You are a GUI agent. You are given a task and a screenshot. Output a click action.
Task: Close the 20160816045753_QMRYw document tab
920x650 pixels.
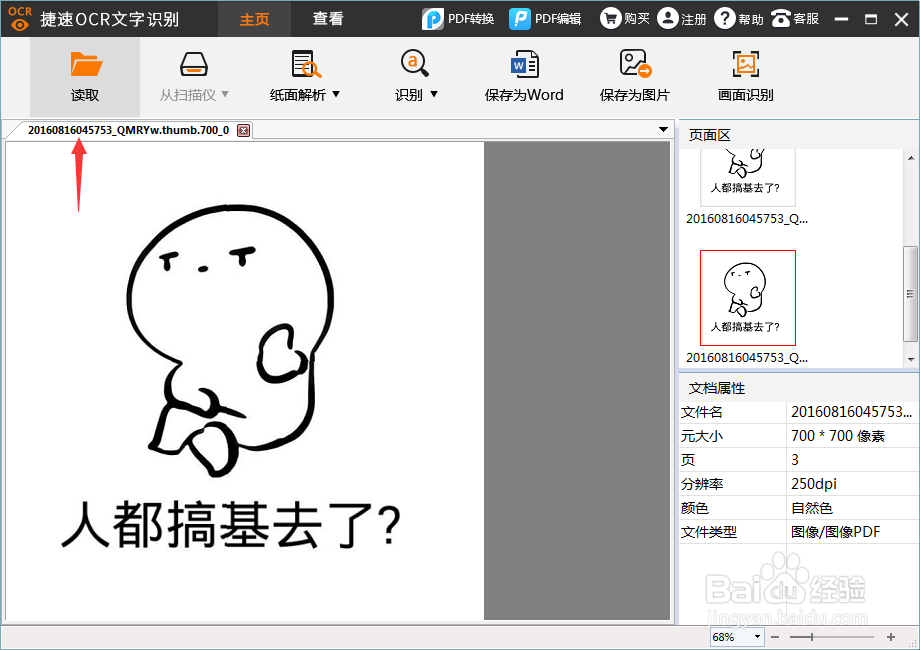pos(243,130)
